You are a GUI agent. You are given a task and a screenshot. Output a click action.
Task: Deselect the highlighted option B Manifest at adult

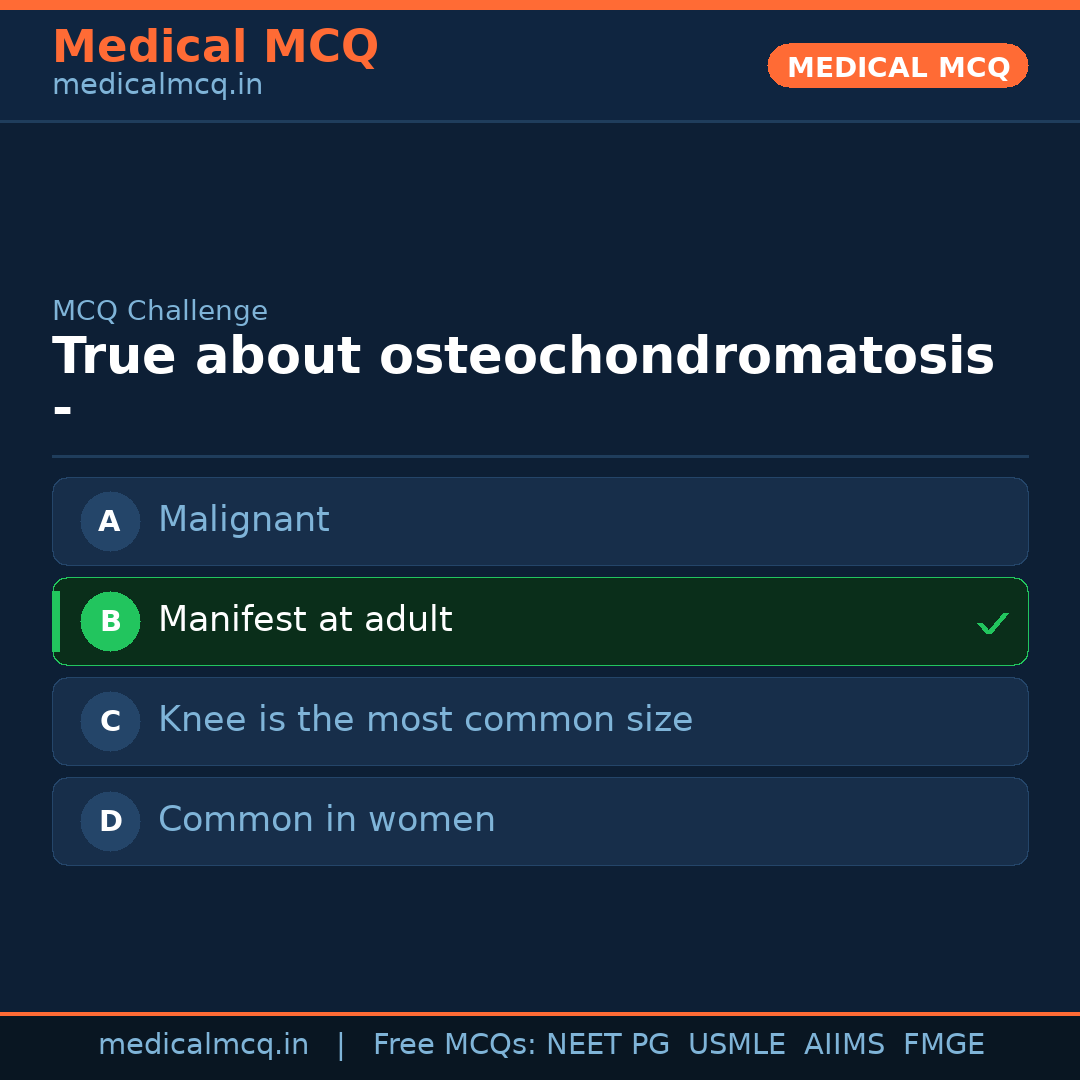pyautogui.click(x=540, y=621)
